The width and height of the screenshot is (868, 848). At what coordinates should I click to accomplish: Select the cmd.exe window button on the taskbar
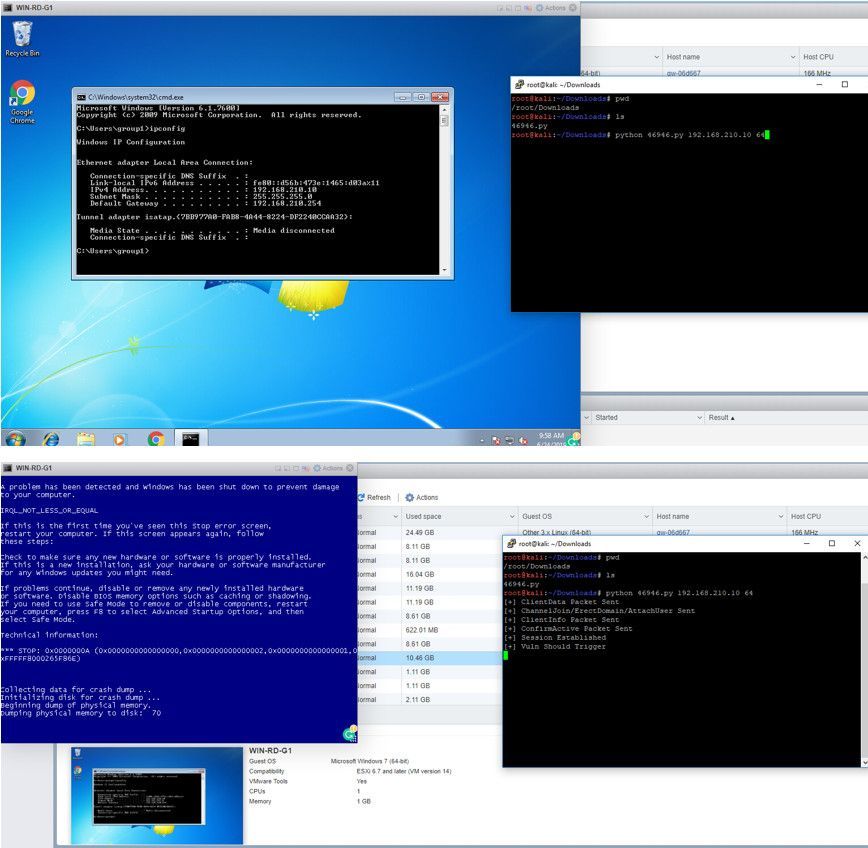coord(191,438)
